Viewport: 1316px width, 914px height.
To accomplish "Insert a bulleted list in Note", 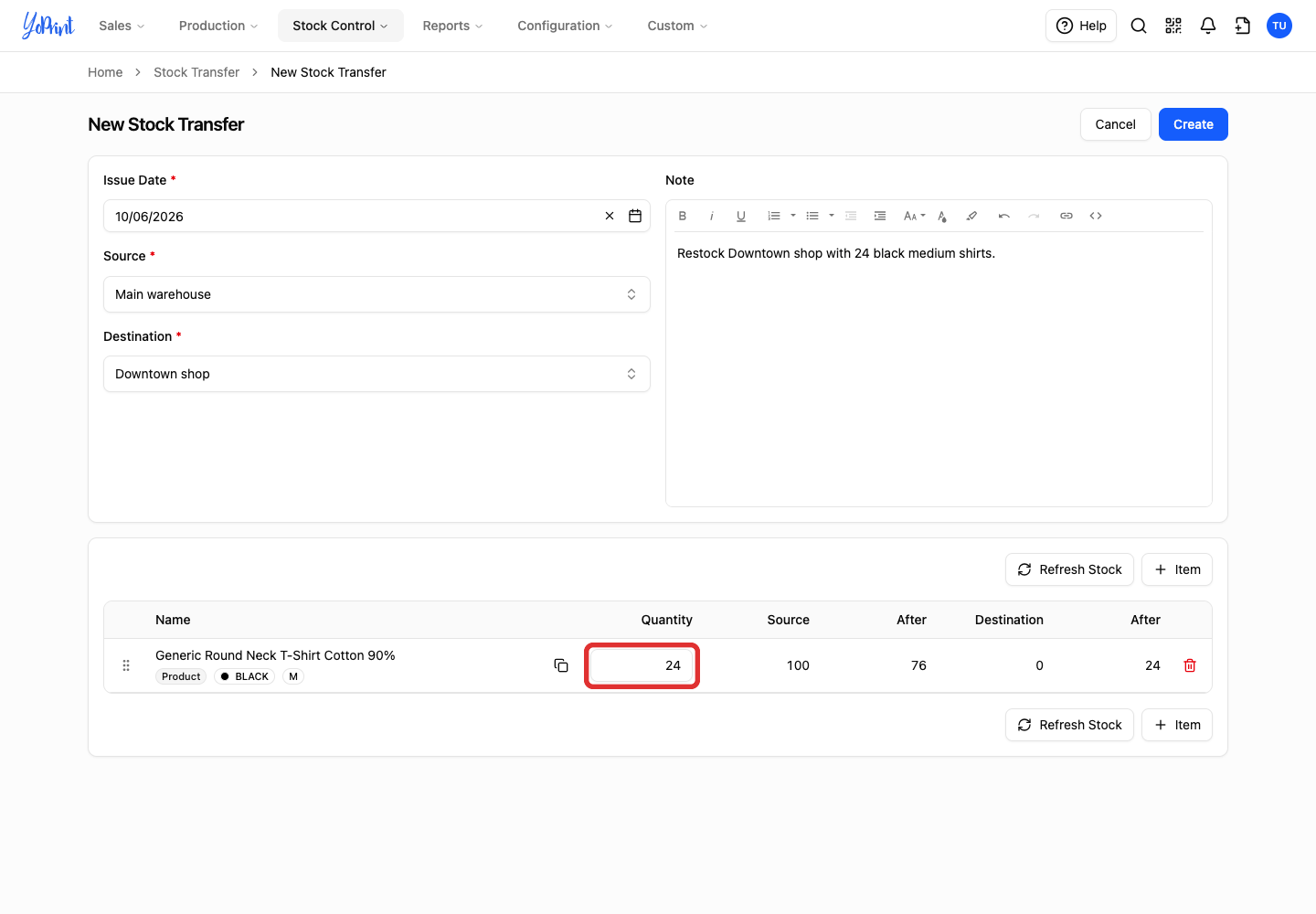I will coord(812,216).
